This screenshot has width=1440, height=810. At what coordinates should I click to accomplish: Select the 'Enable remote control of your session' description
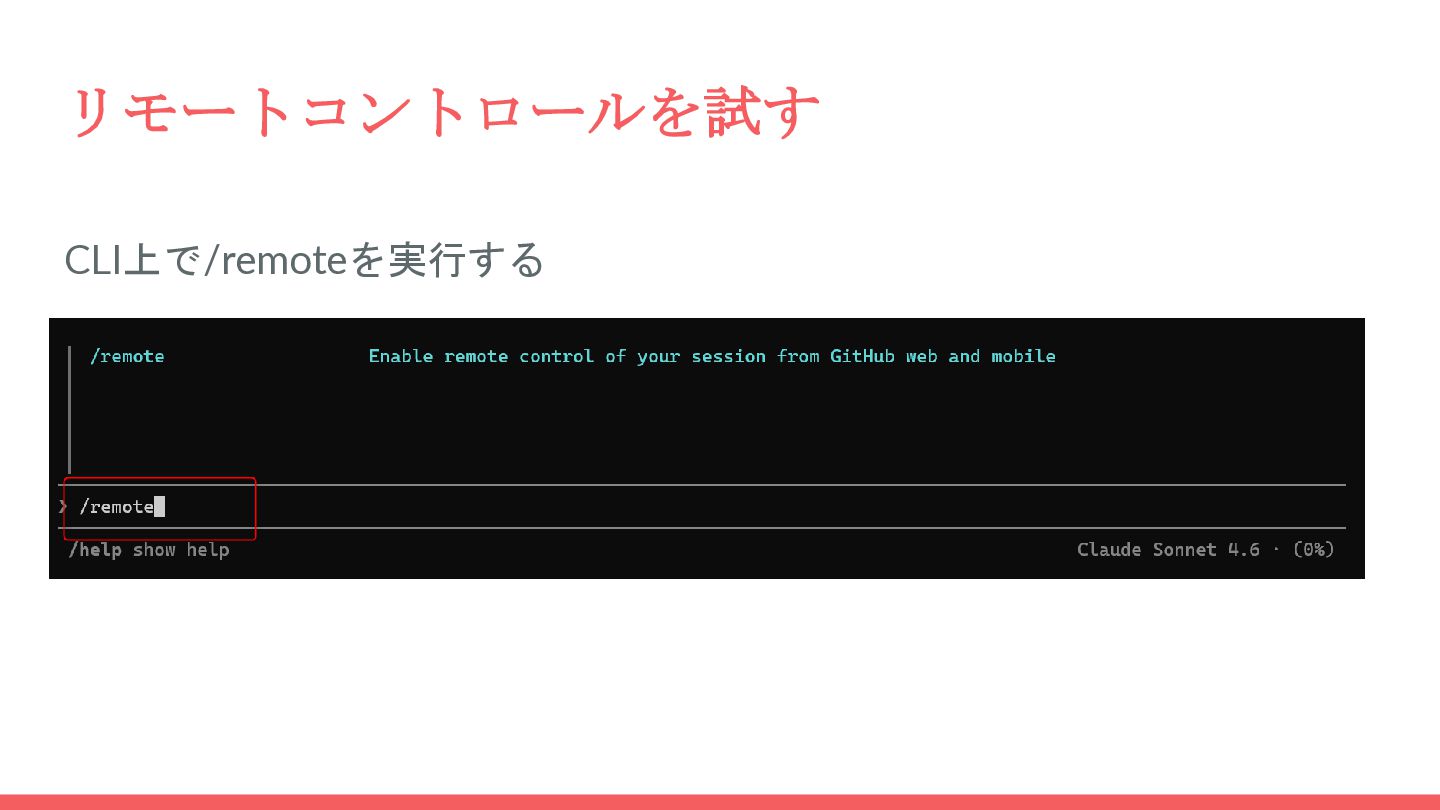point(712,356)
